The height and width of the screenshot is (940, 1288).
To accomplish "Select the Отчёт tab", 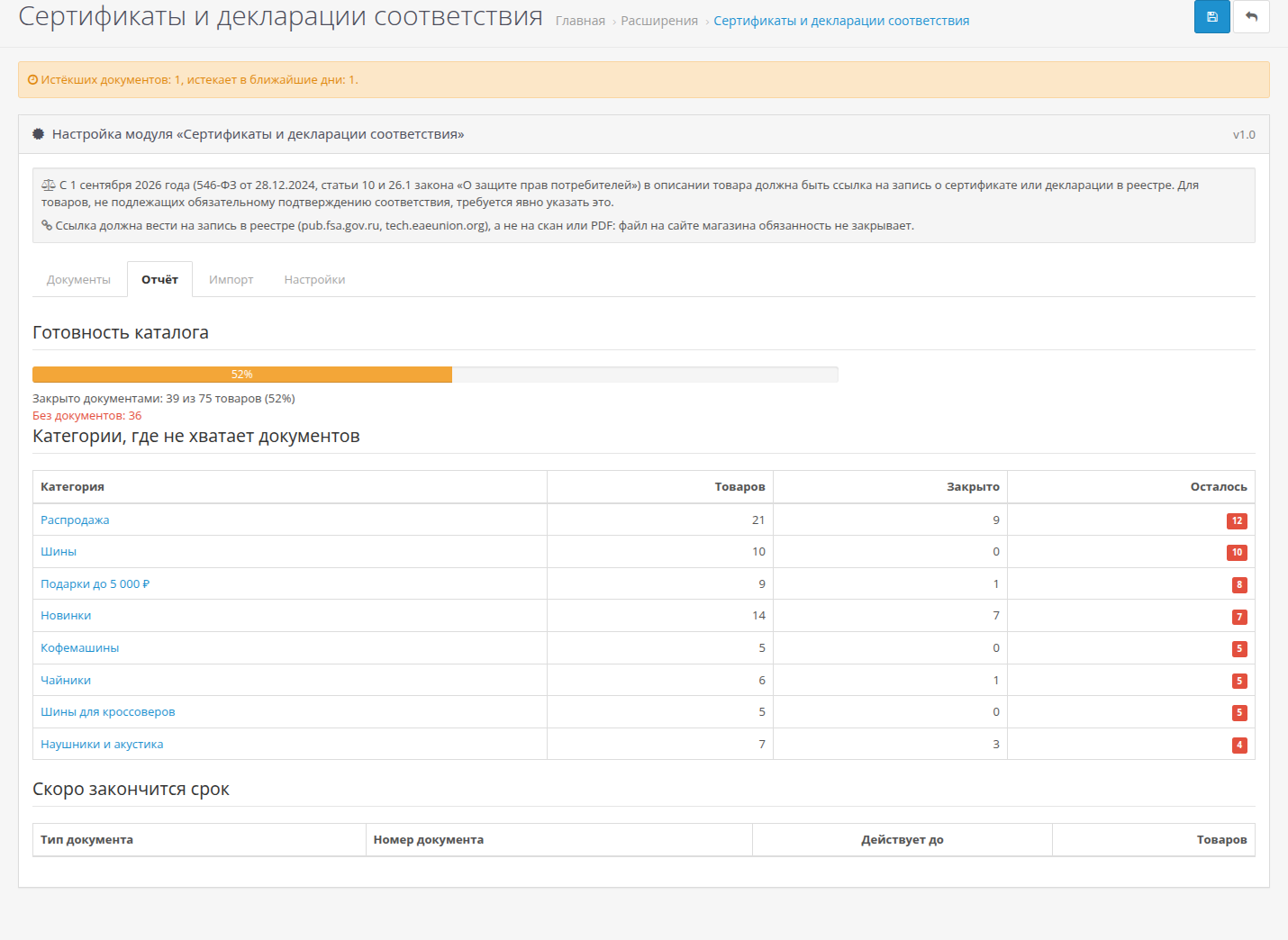I will [159, 280].
